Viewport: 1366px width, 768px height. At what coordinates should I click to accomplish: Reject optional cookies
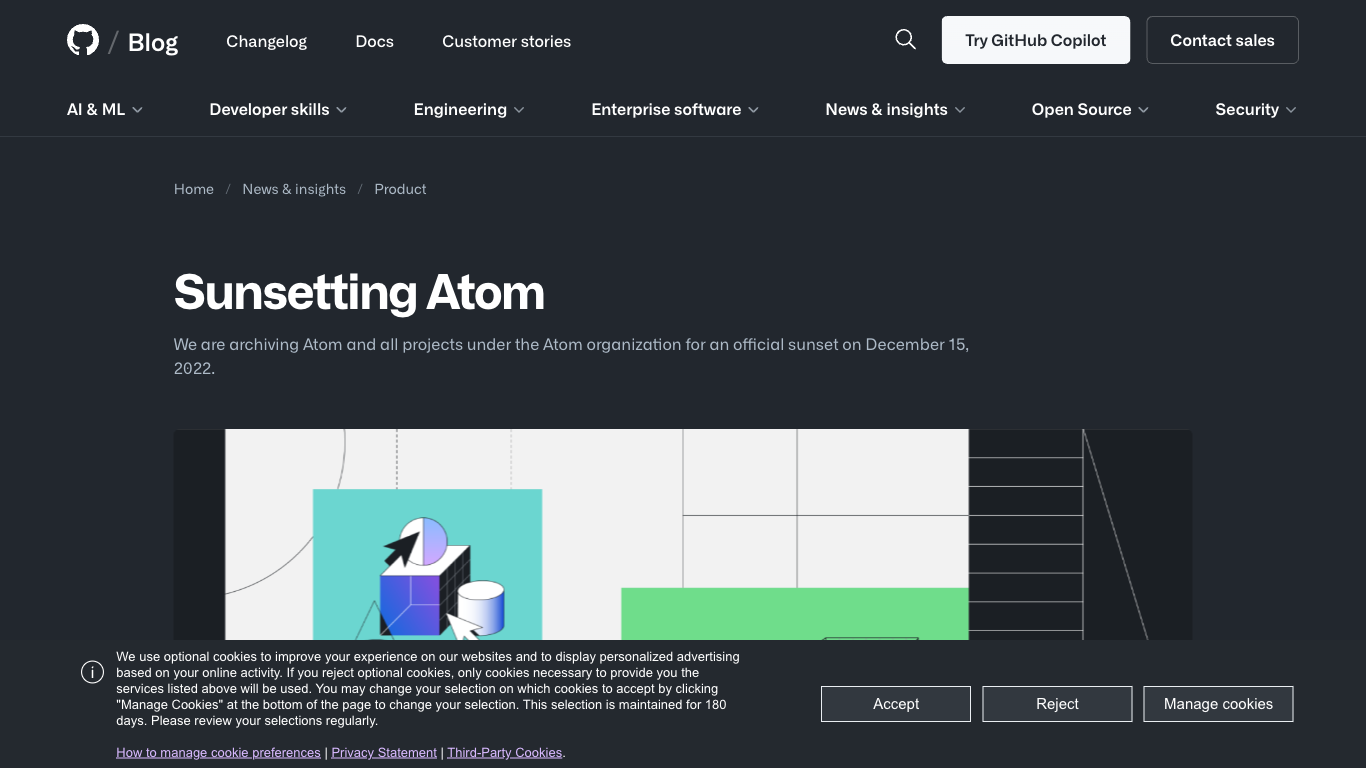pos(1057,704)
